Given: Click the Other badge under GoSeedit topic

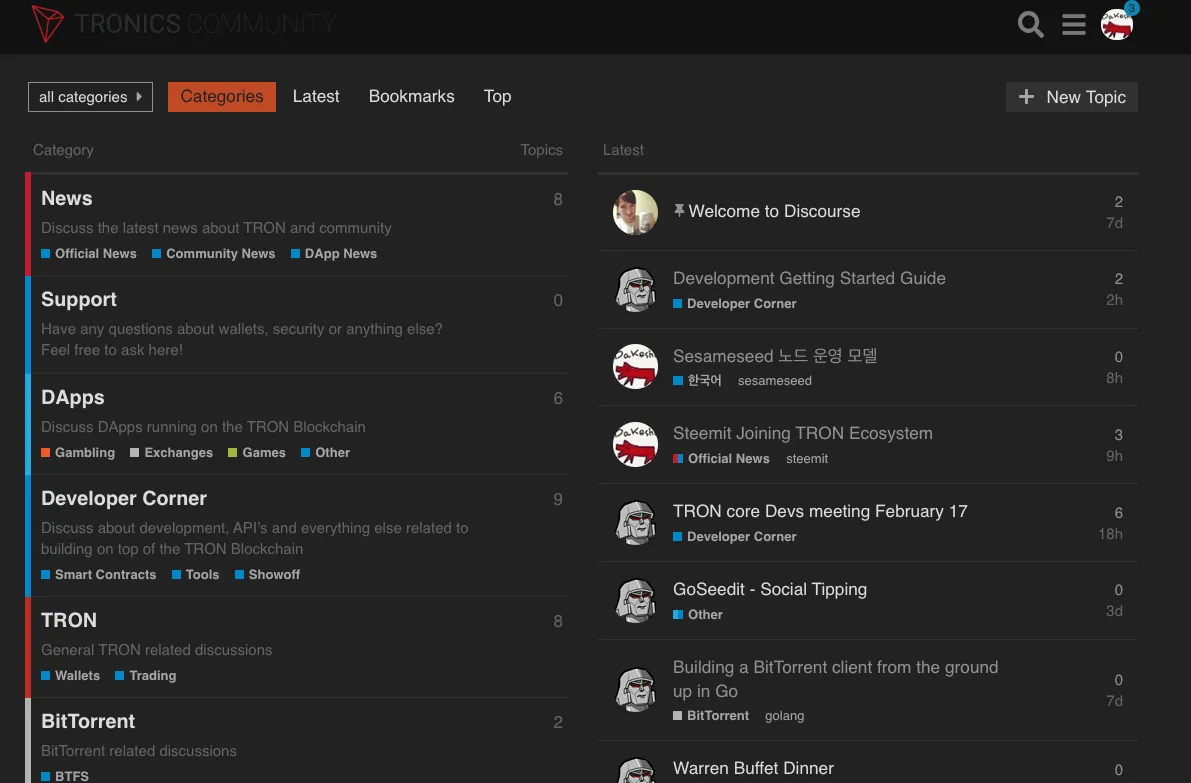Looking at the screenshot, I should click(698, 614).
